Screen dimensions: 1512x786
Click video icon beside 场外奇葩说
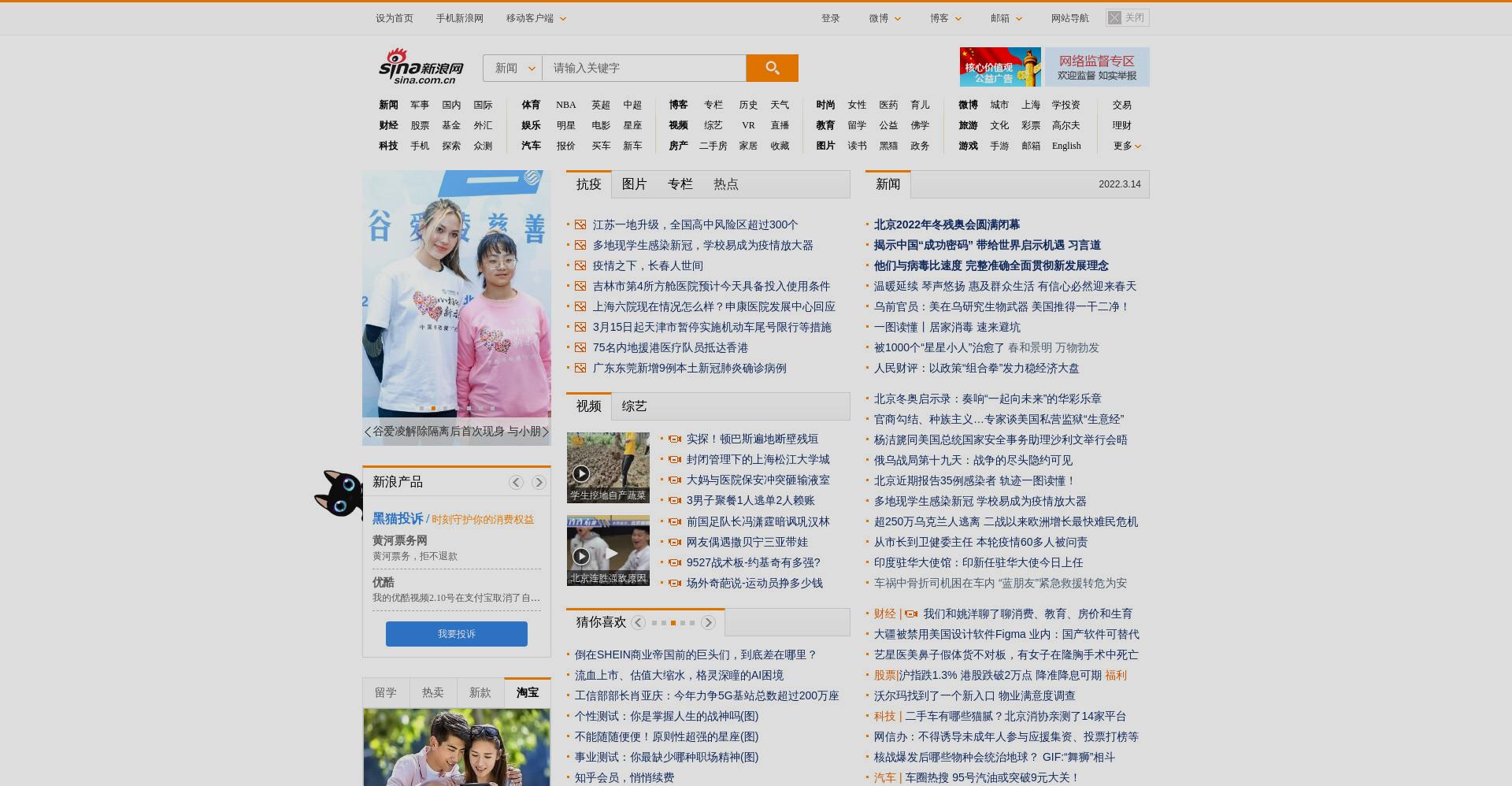point(674,583)
